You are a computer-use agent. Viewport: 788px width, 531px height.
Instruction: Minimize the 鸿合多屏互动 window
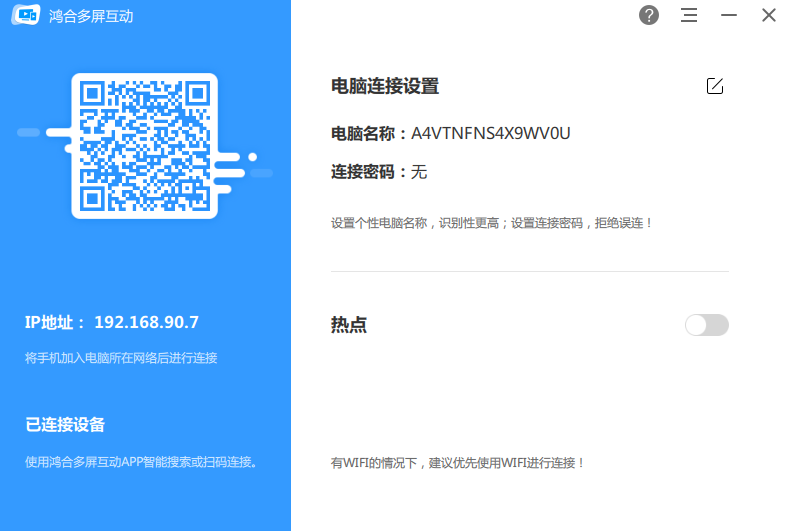click(x=729, y=15)
